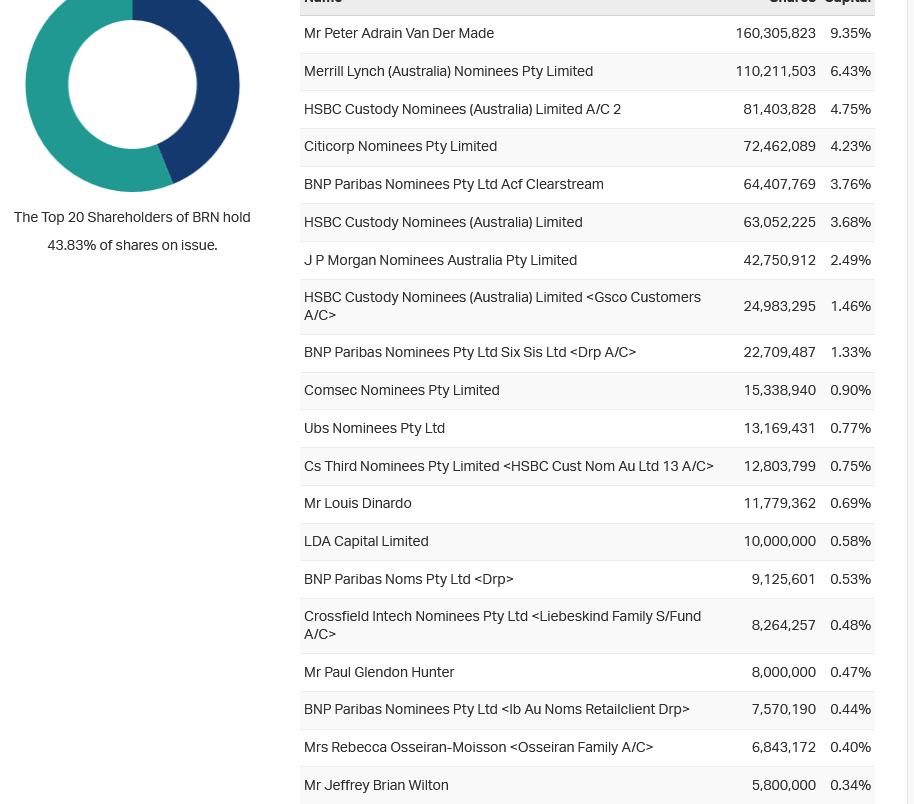This screenshot has width=914, height=804.
Task: Select 'Mr Louis Dinardo' name
Action: [x=357, y=503]
